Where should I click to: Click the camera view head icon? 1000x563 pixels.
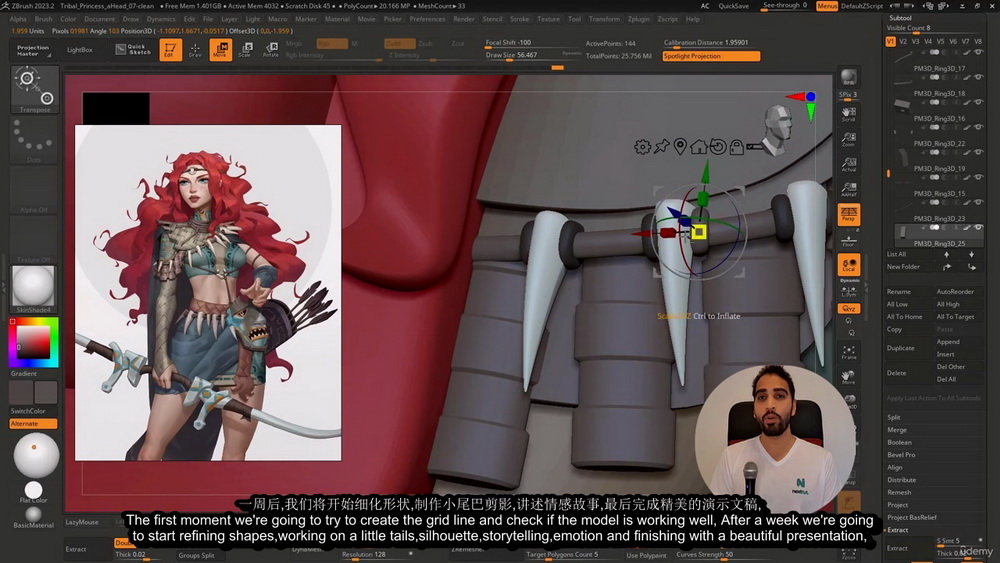[777, 129]
